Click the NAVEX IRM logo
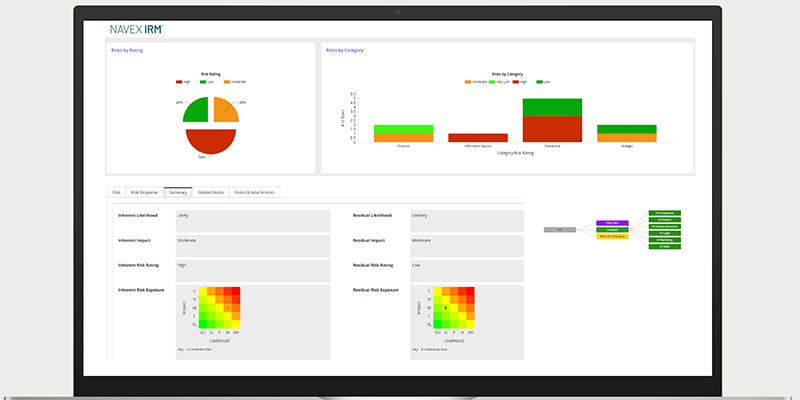This screenshot has height=400, width=800. point(137,31)
